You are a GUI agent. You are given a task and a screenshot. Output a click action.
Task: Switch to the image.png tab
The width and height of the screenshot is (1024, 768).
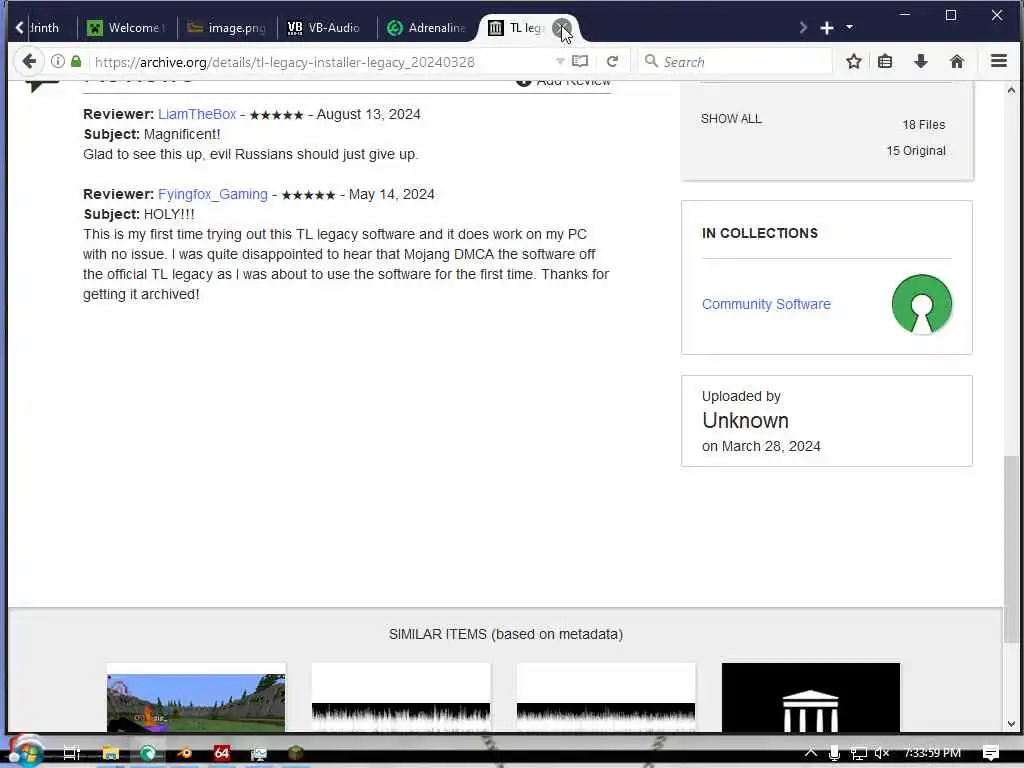[x=227, y=27]
